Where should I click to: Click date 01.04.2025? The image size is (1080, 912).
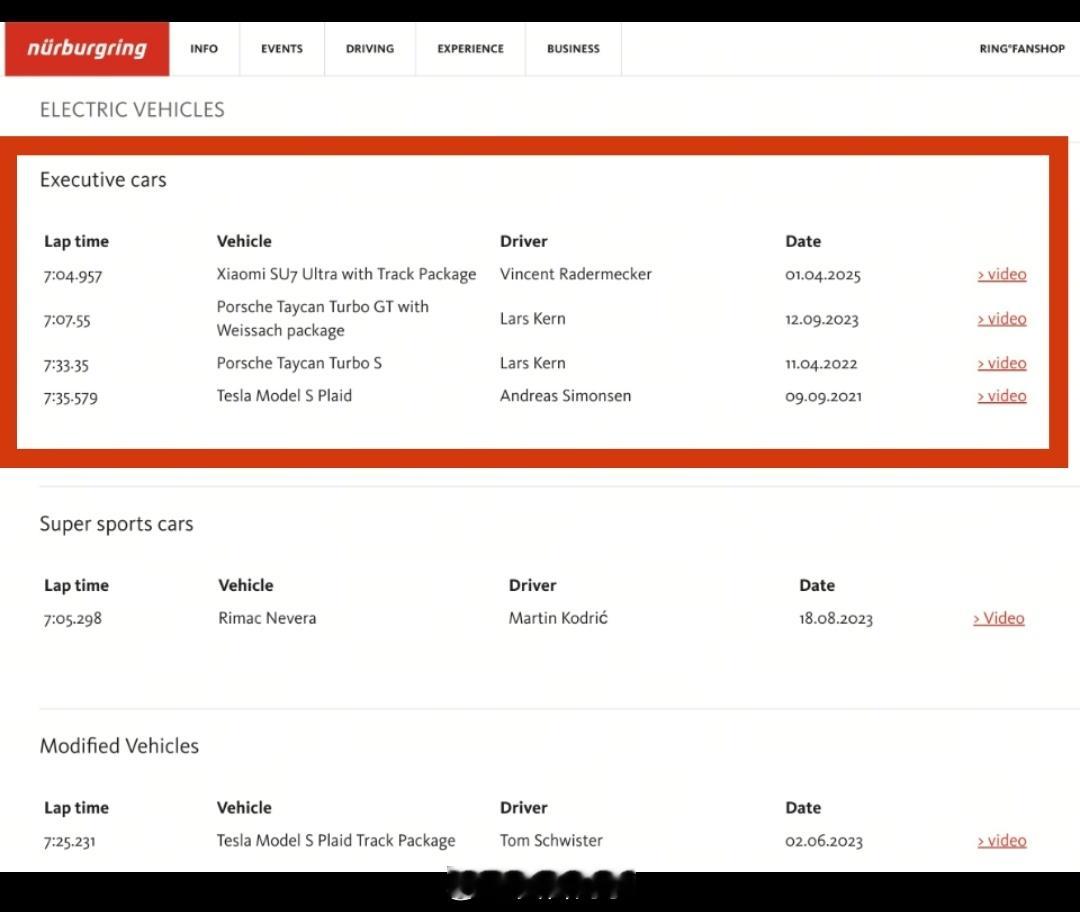point(823,276)
